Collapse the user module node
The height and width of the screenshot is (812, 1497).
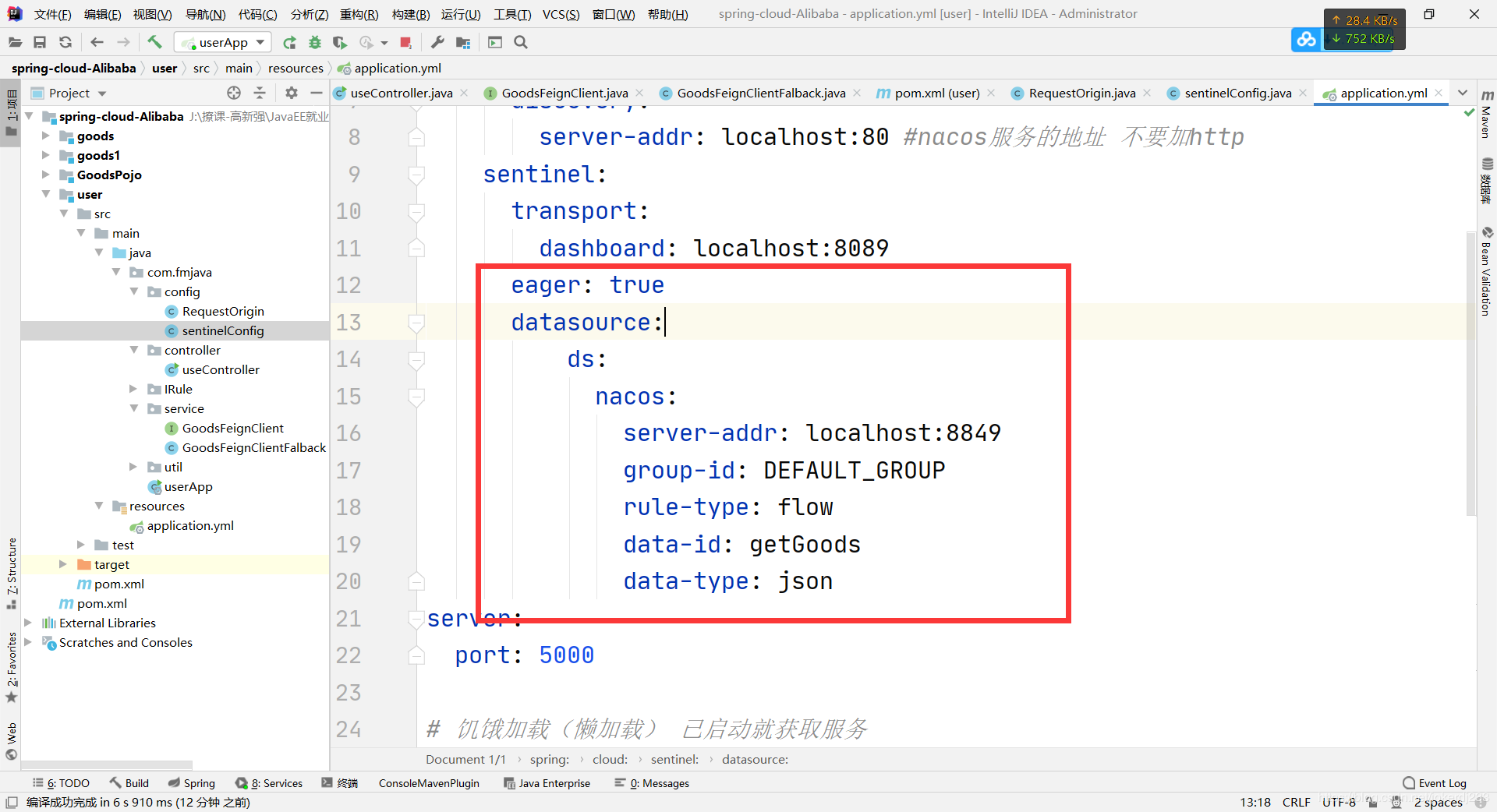click(x=45, y=194)
